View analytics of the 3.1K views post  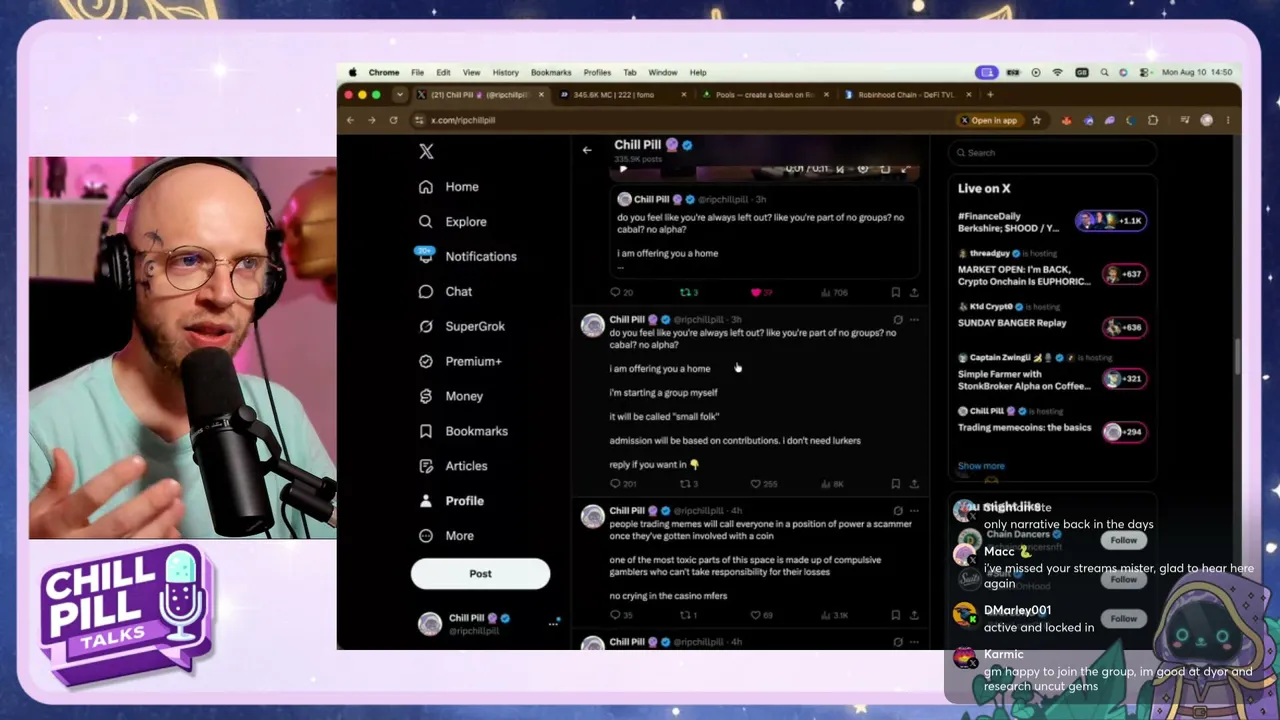click(x=834, y=615)
